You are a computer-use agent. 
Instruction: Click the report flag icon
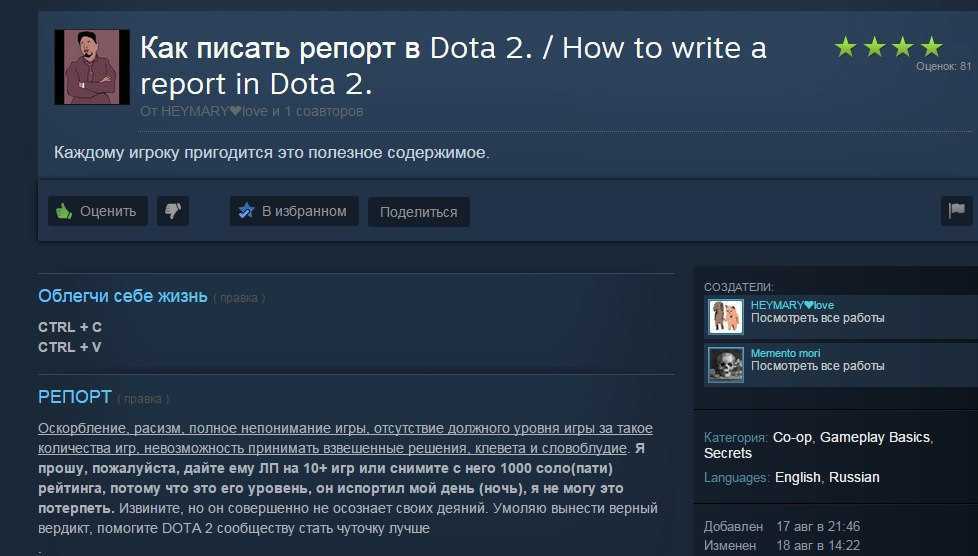pos(956,211)
